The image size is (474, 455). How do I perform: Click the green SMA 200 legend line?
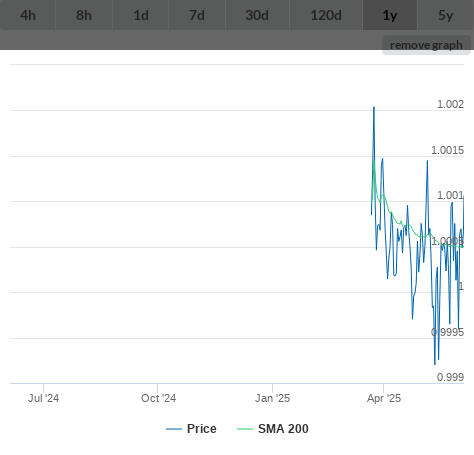pos(245,429)
